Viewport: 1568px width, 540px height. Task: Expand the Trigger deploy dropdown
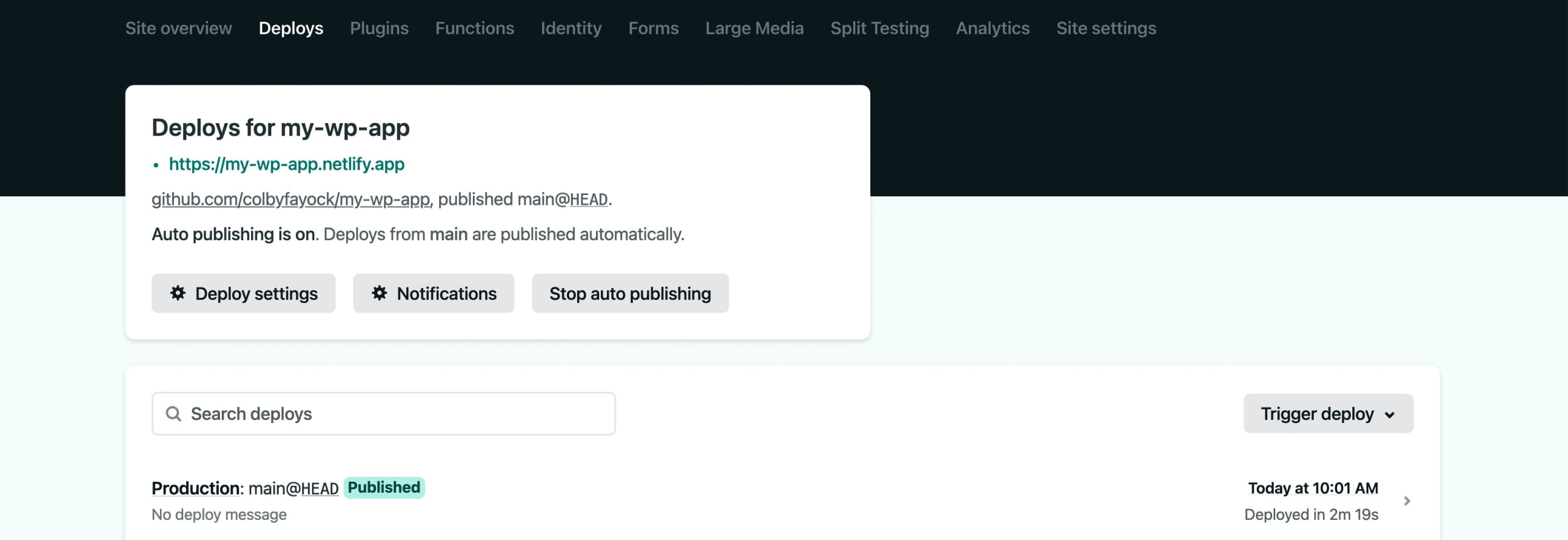(1328, 414)
